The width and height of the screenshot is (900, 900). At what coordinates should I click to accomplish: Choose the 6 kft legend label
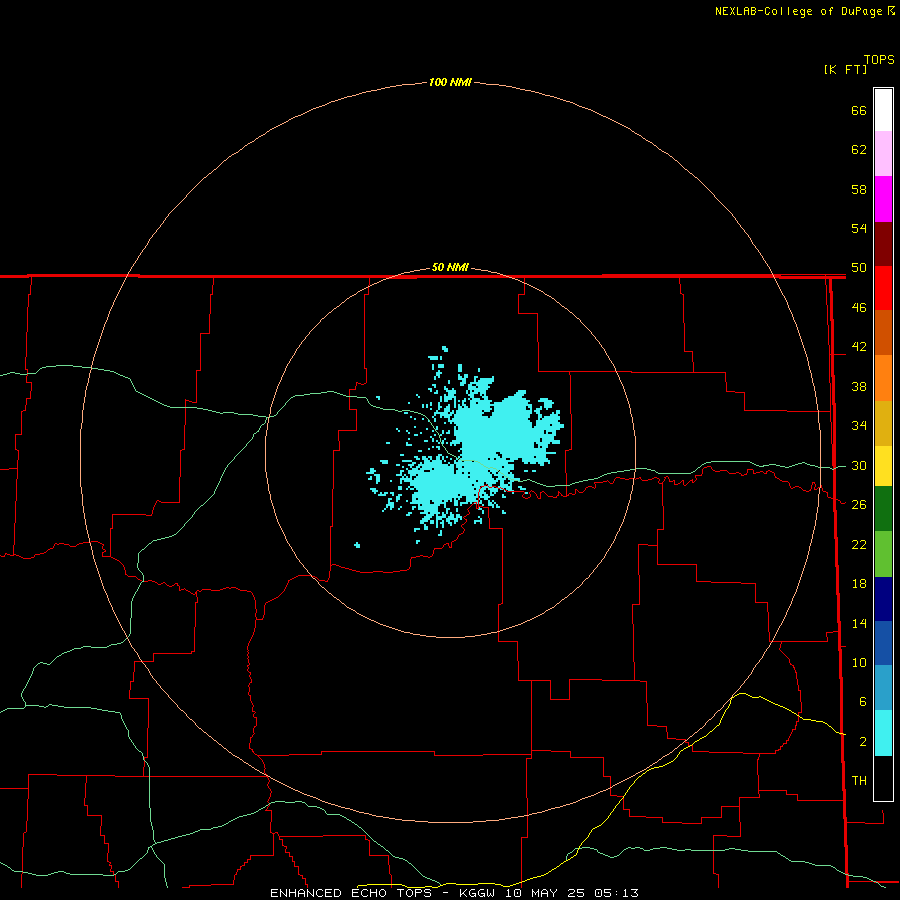pyautogui.click(x=862, y=702)
